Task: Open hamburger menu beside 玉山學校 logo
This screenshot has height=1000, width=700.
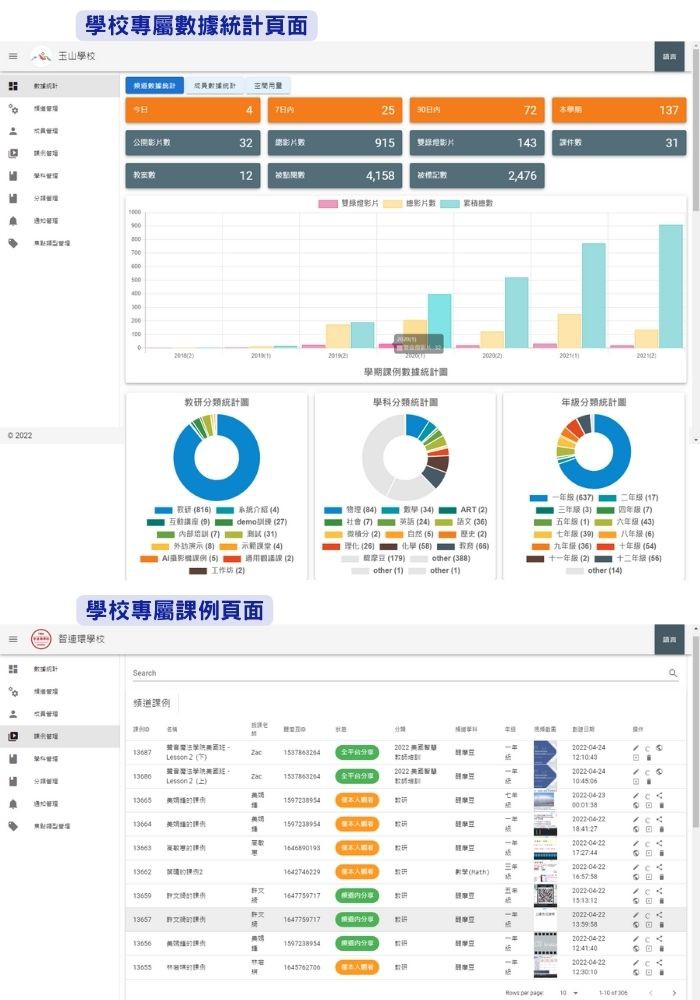Action: pos(13,56)
